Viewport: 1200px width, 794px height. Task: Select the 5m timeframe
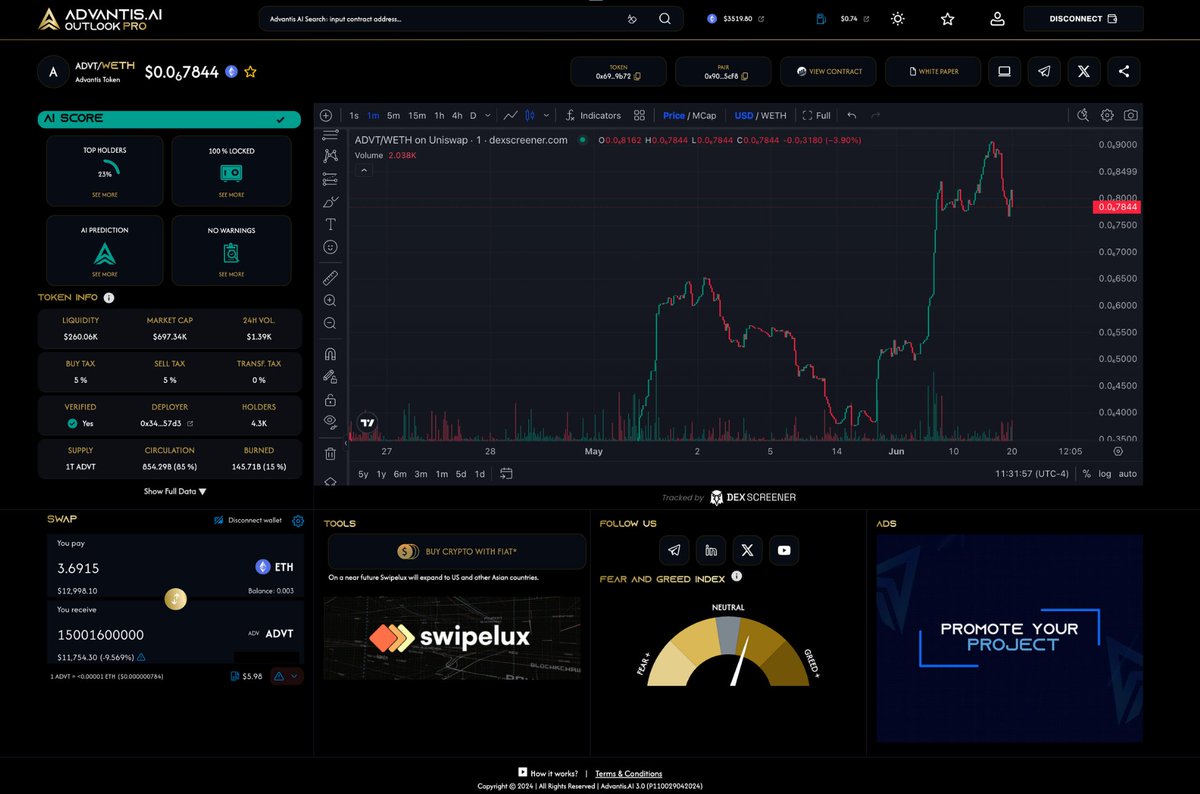coord(393,115)
